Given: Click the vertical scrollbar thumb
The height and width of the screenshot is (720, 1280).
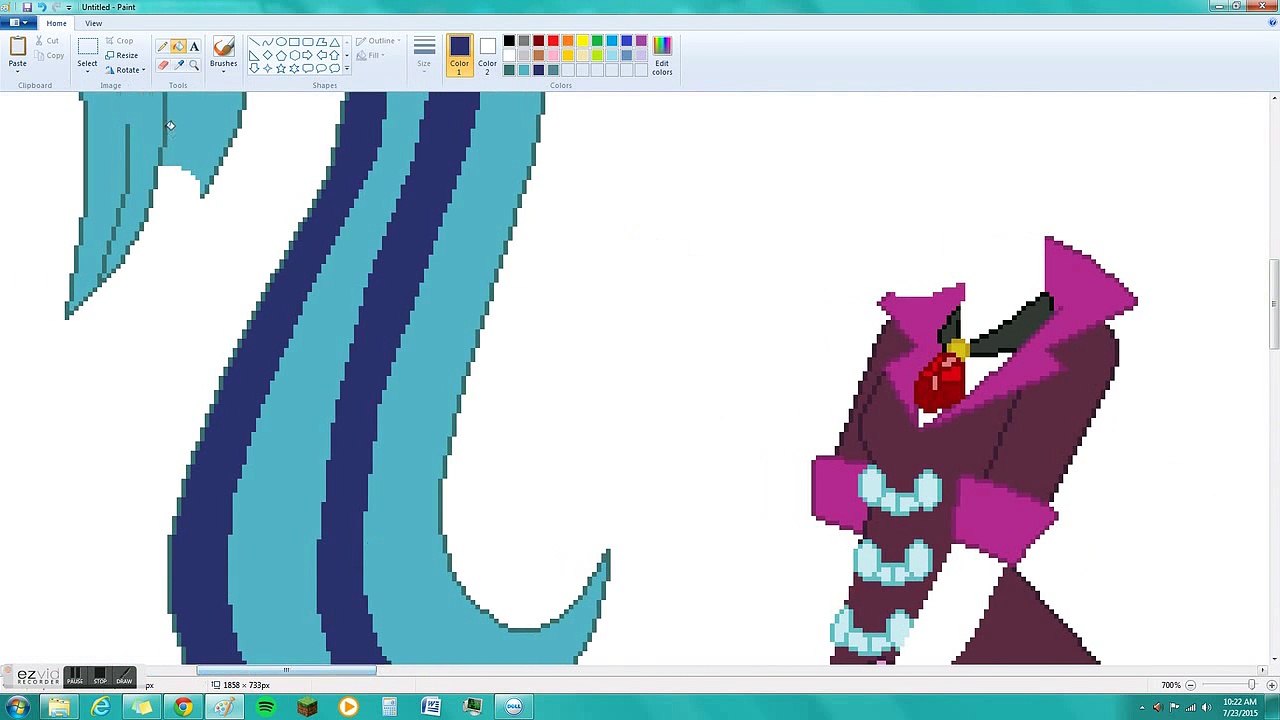Looking at the screenshot, I should pyautogui.click(x=1274, y=304).
